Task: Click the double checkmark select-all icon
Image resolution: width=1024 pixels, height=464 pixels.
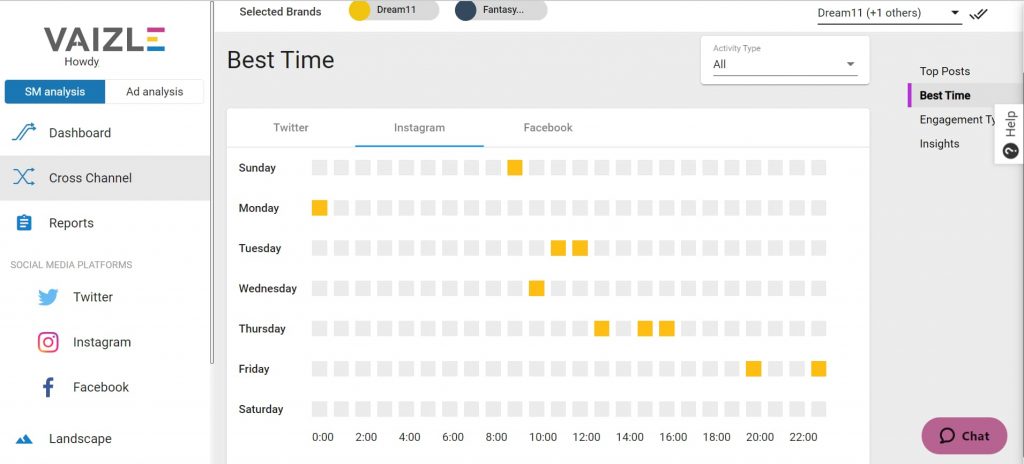Action: 978,14
